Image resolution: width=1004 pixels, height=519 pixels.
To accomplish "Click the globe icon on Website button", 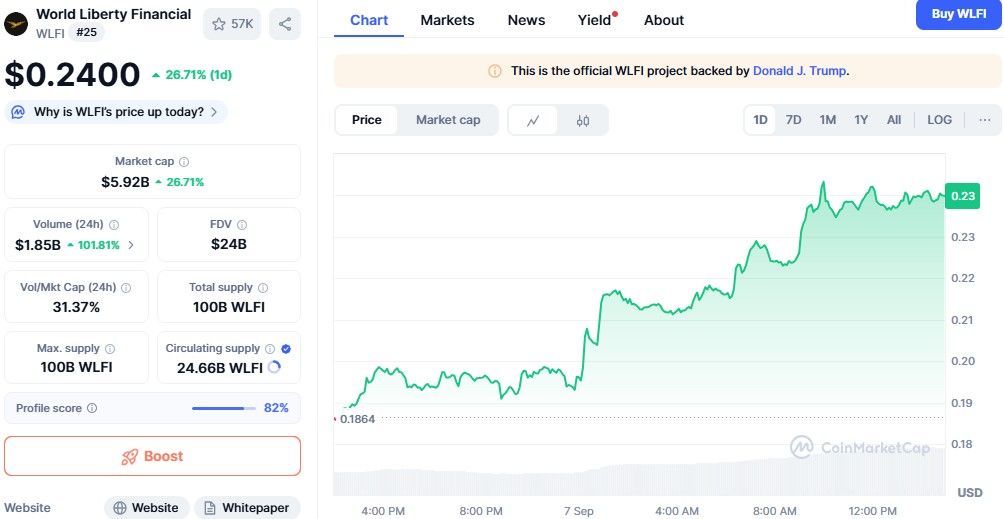I will (x=120, y=508).
